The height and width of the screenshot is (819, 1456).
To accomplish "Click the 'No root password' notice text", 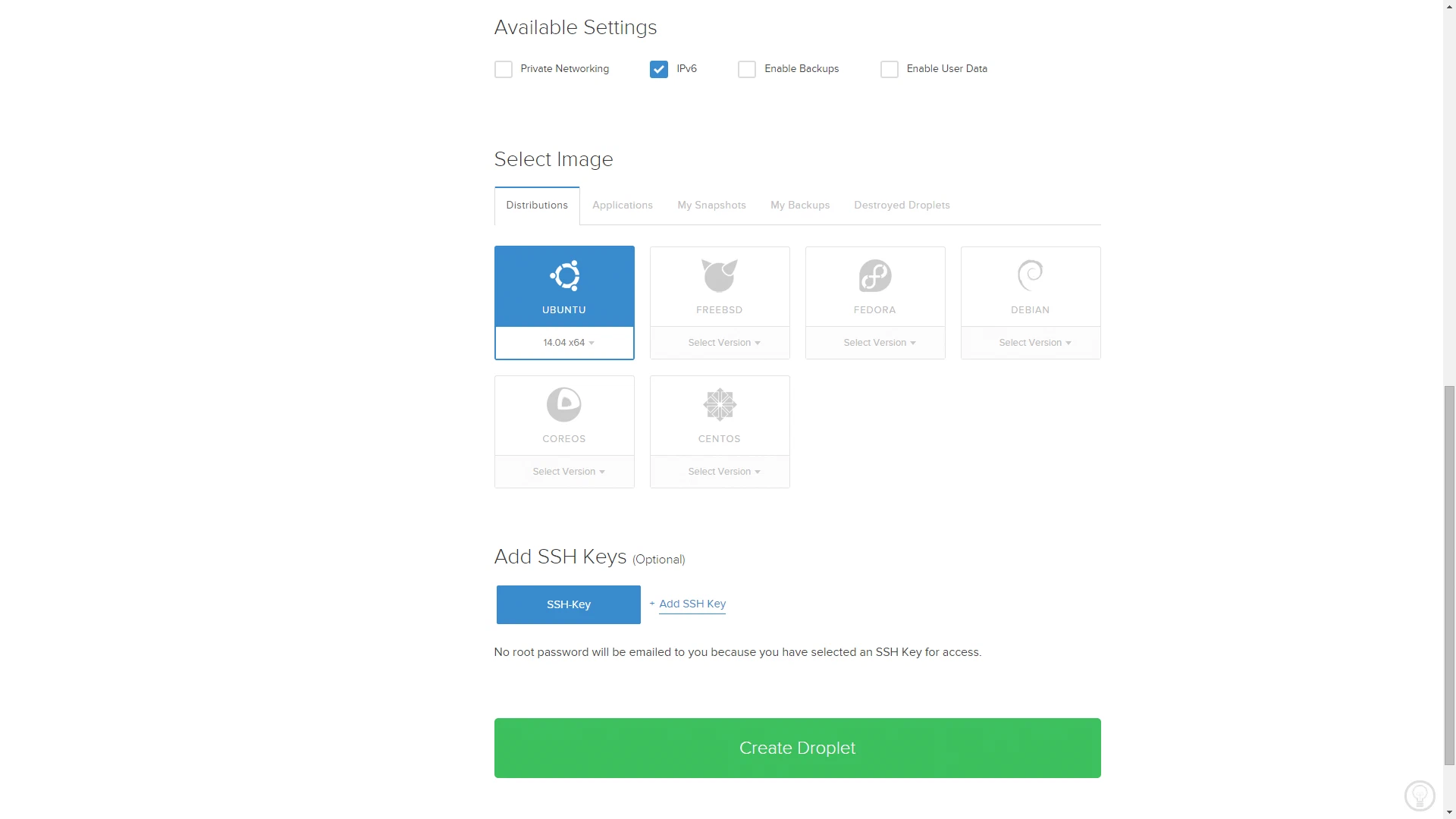I will [x=738, y=652].
